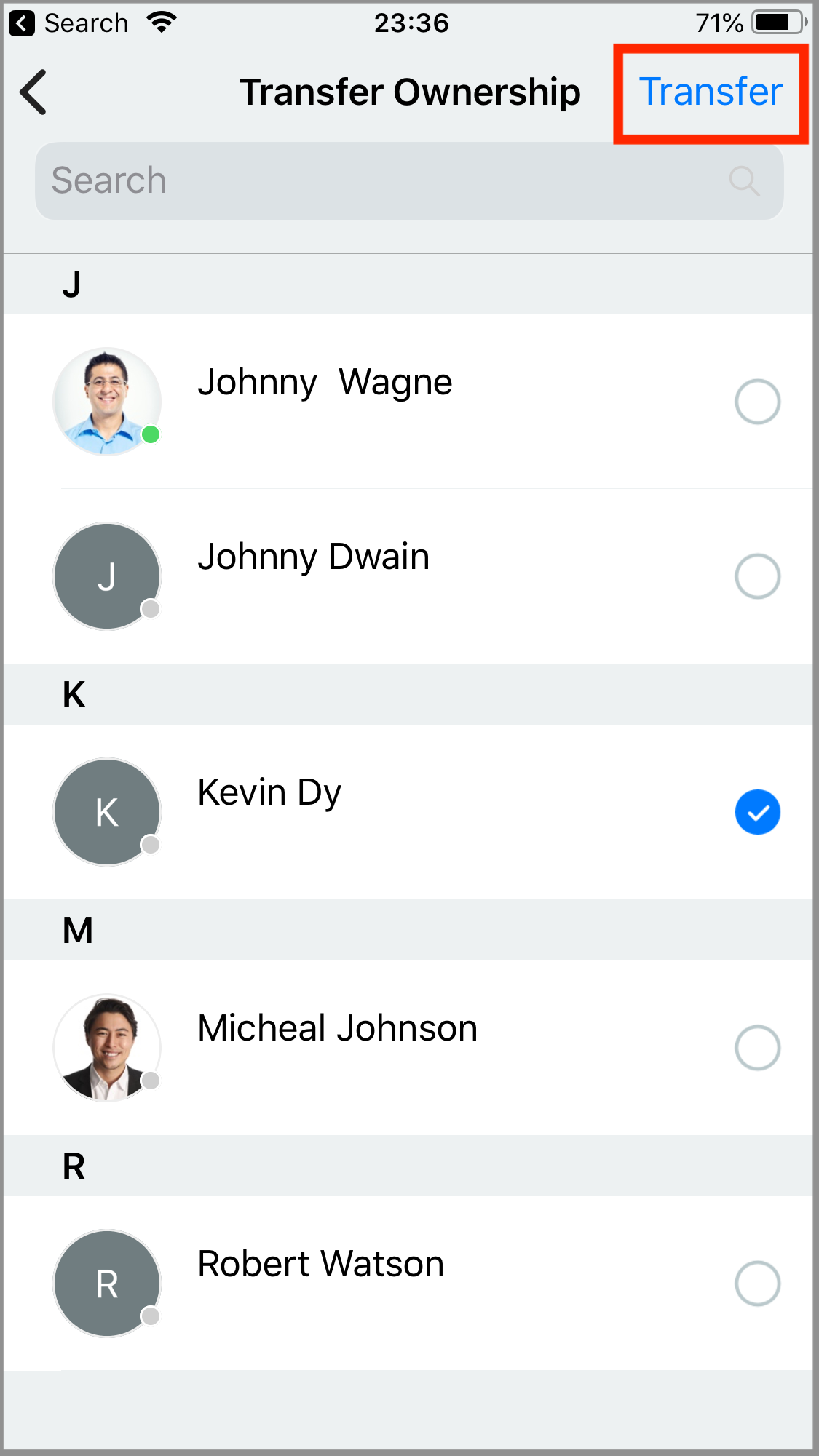Image resolution: width=819 pixels, height=1456 pixels.
Task: Deselect Kevin Dy checked radio button
Action: click(x=757, y=812)
